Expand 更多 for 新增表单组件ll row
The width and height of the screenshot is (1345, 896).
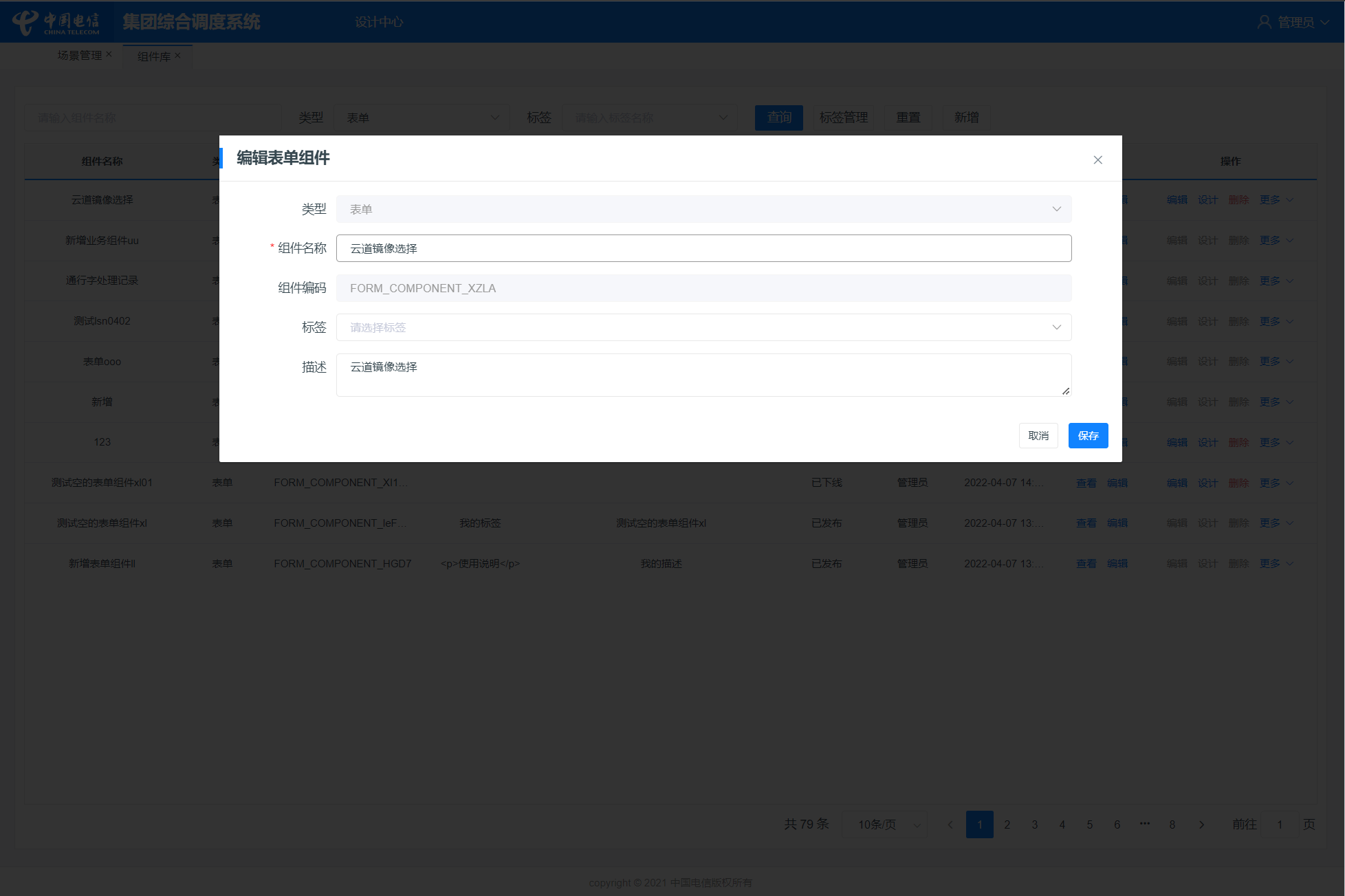[x=1276, y=563]
